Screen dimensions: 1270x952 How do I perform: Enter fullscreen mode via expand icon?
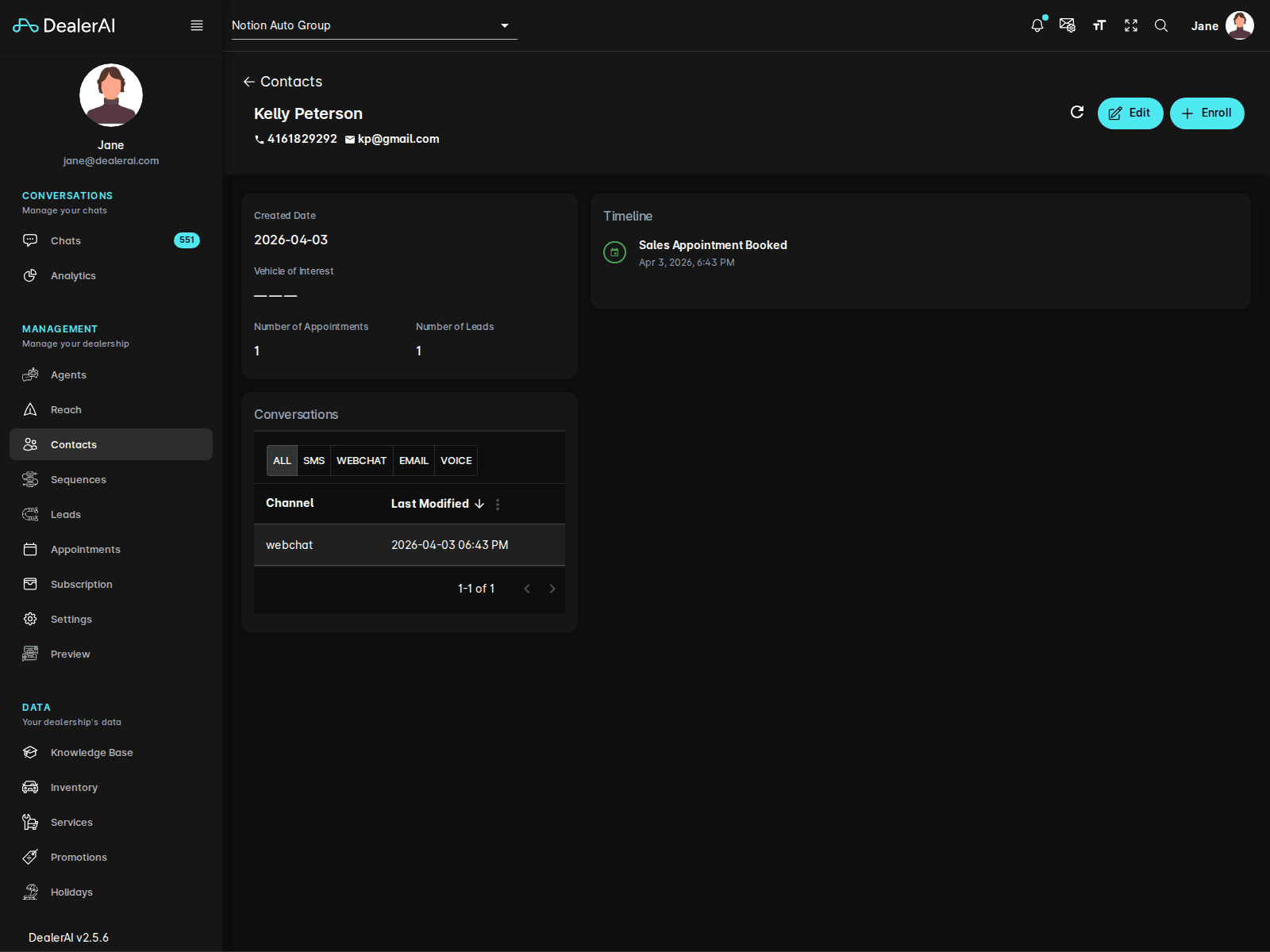click(x=1131, y=25)
